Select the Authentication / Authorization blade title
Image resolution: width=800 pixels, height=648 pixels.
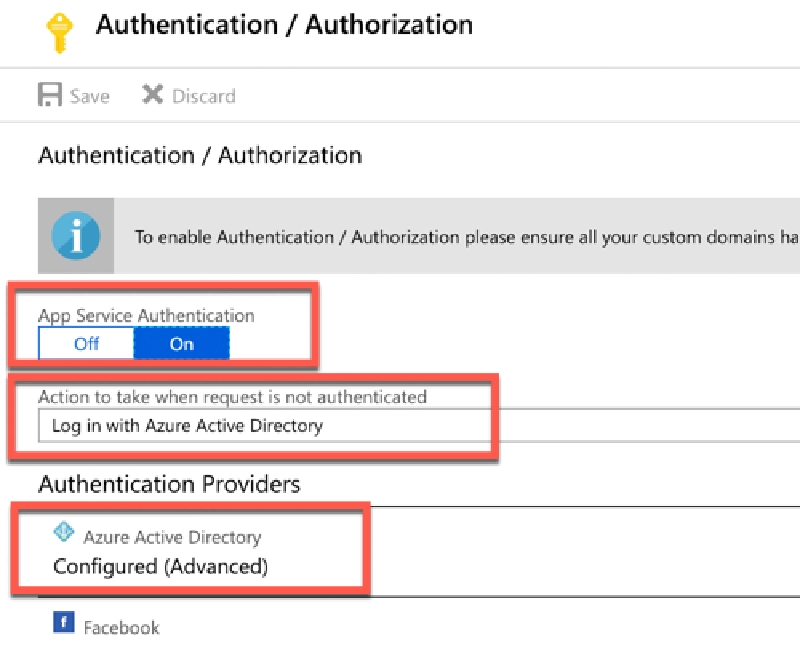click(x=282, y=25)
